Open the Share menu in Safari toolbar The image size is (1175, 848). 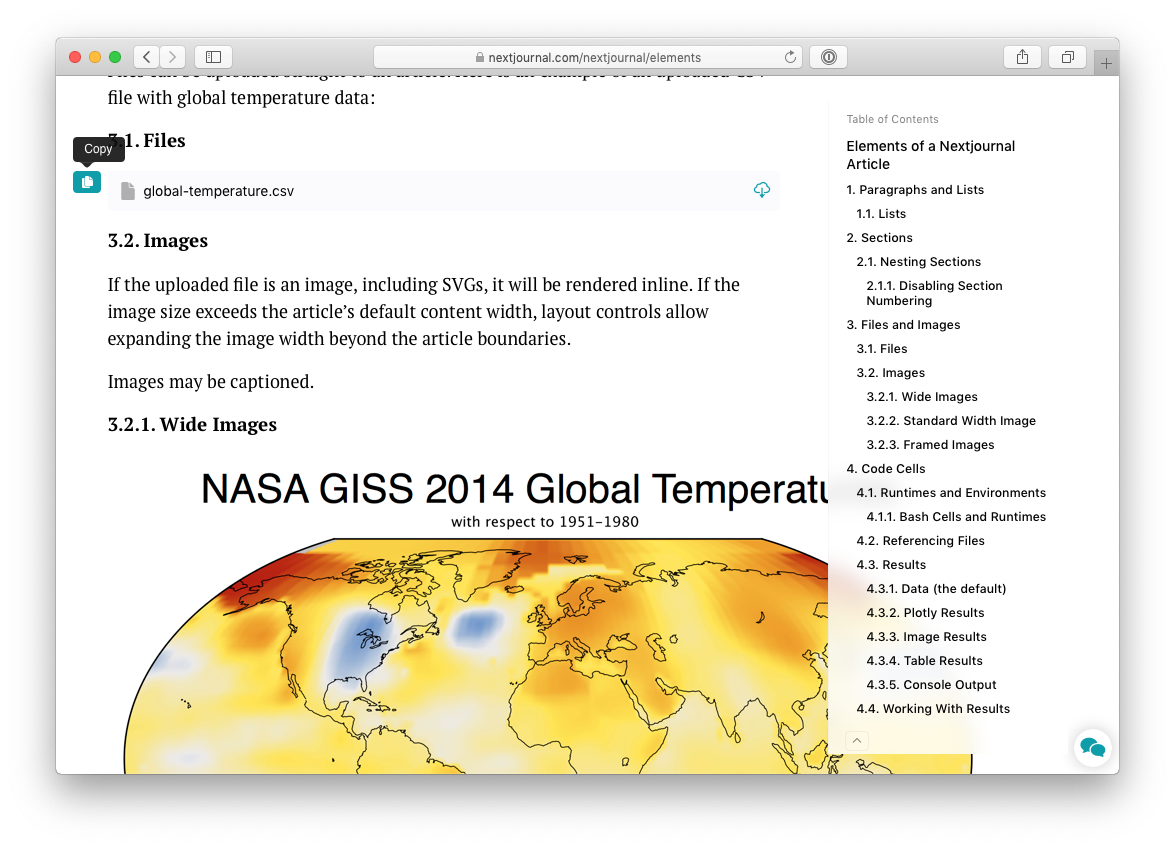(x=1022, y=57)
